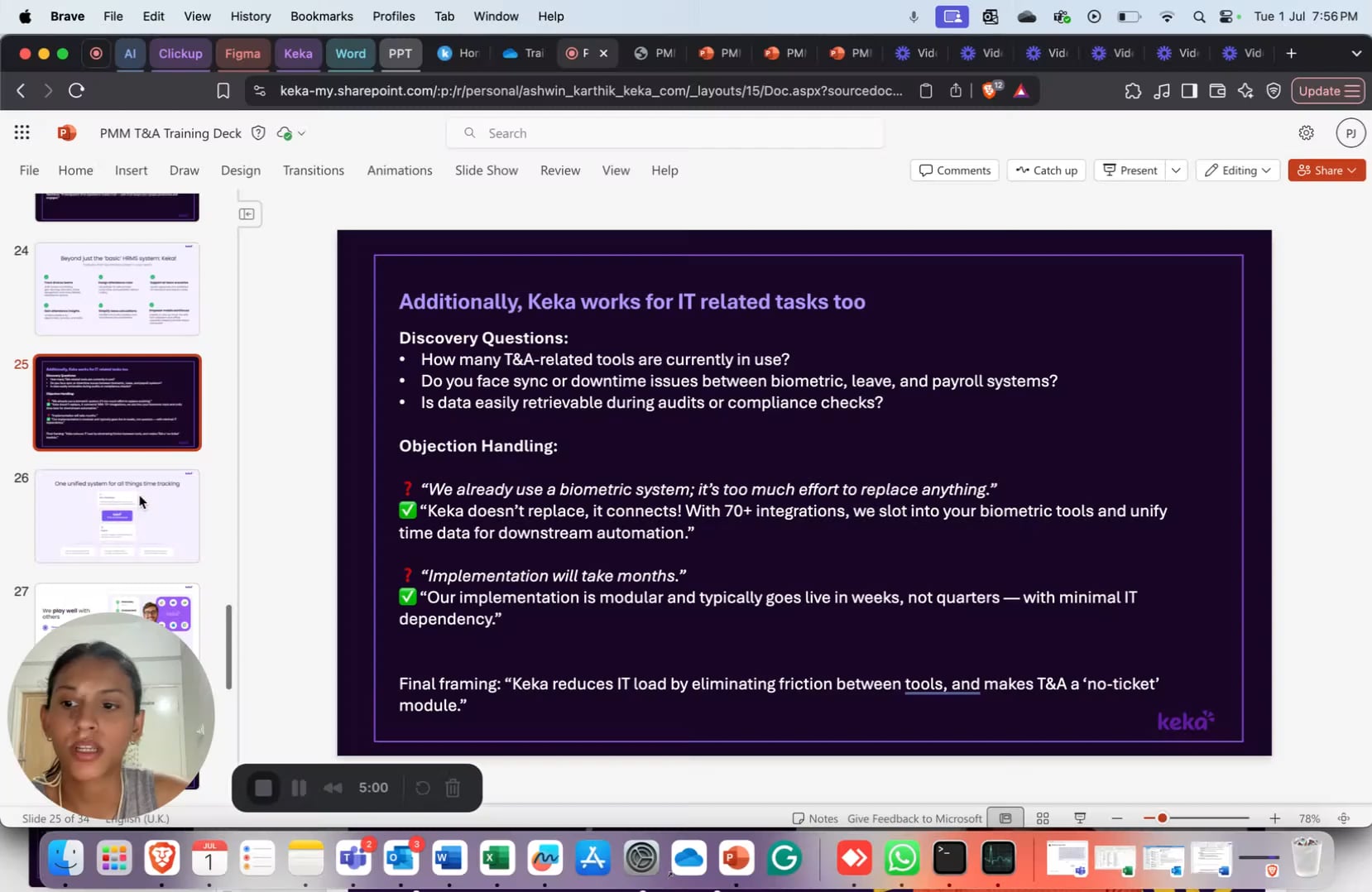1372x892 pixels.
Task: Open Brave VPN shield icon
Action: pos(1274,90)
